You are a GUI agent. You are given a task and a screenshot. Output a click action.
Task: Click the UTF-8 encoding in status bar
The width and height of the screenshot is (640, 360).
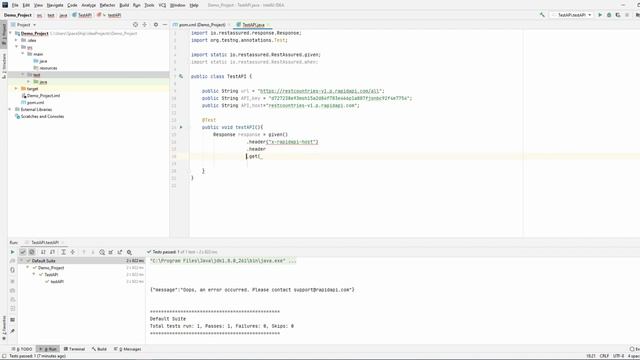tap(618, 356)
